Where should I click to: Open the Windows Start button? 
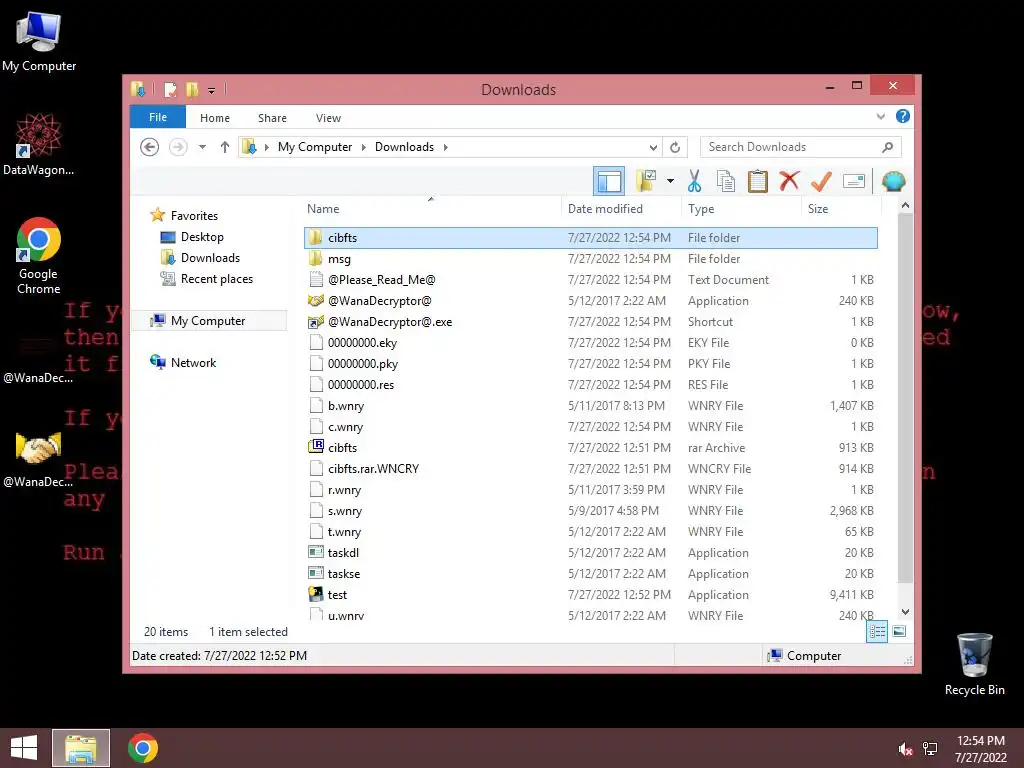(24, 748)
